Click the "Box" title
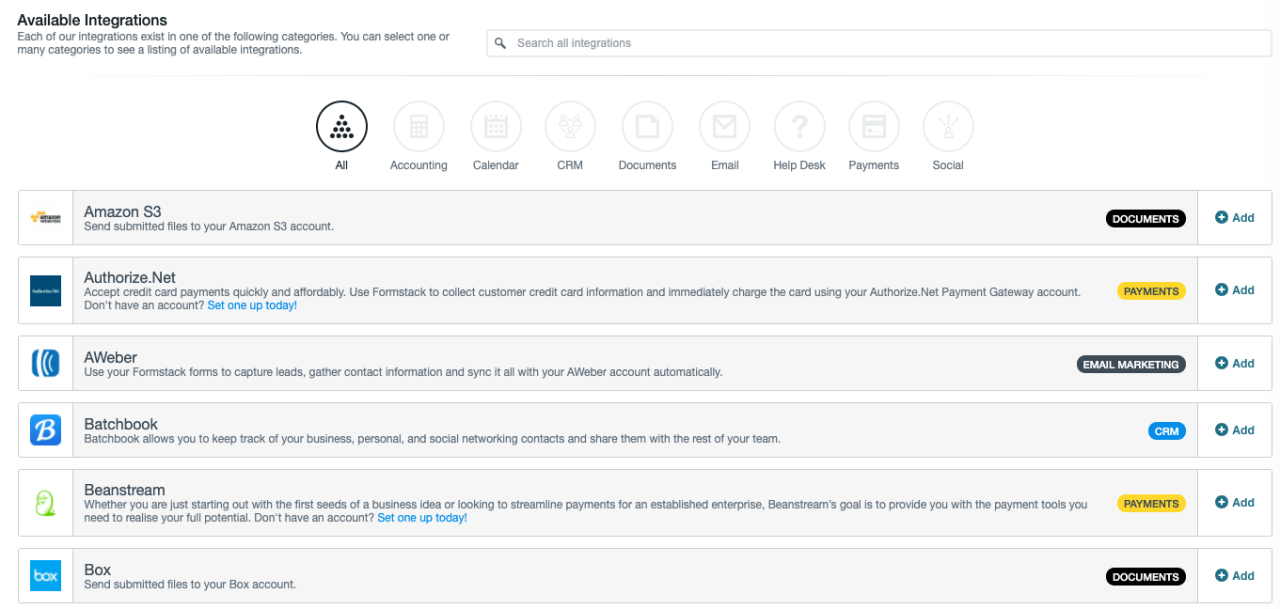 (x=97, y=570)
